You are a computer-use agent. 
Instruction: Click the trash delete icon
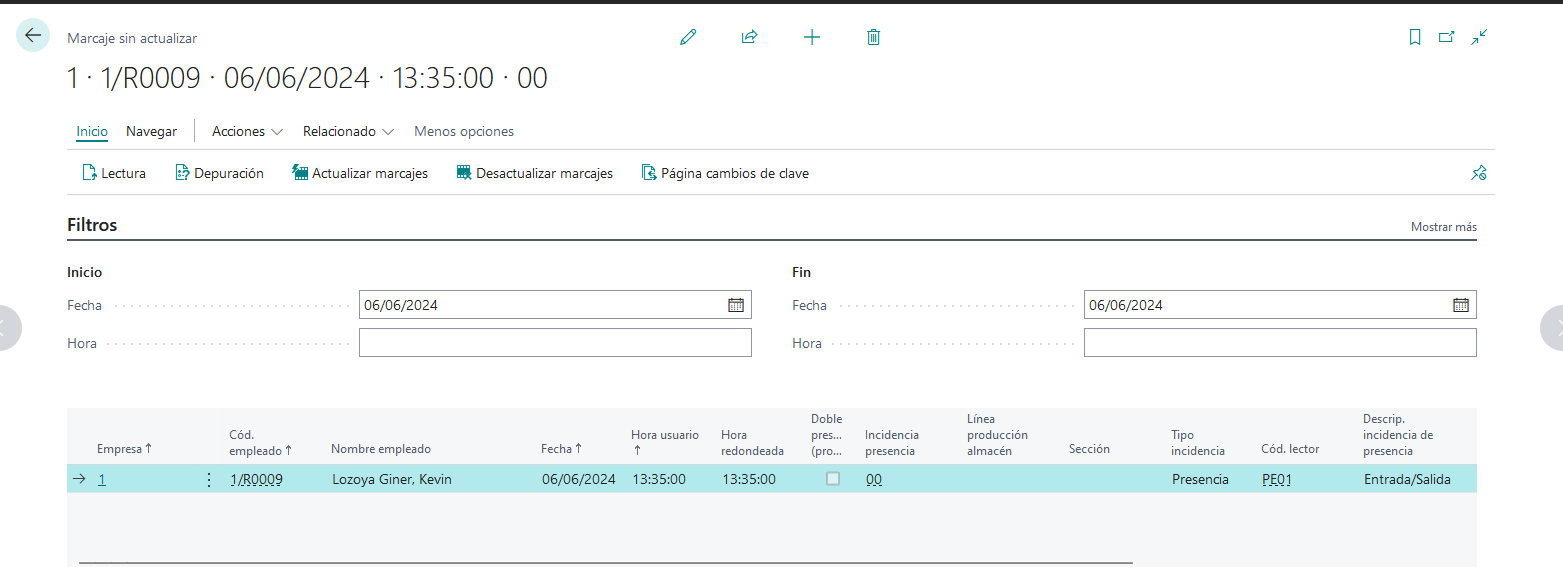point(873,37)
